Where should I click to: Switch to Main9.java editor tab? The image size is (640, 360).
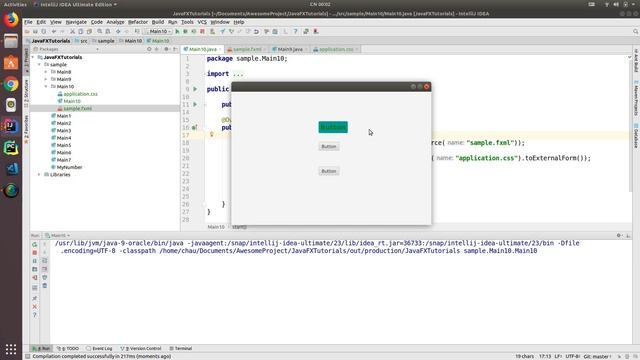point(290,49)
